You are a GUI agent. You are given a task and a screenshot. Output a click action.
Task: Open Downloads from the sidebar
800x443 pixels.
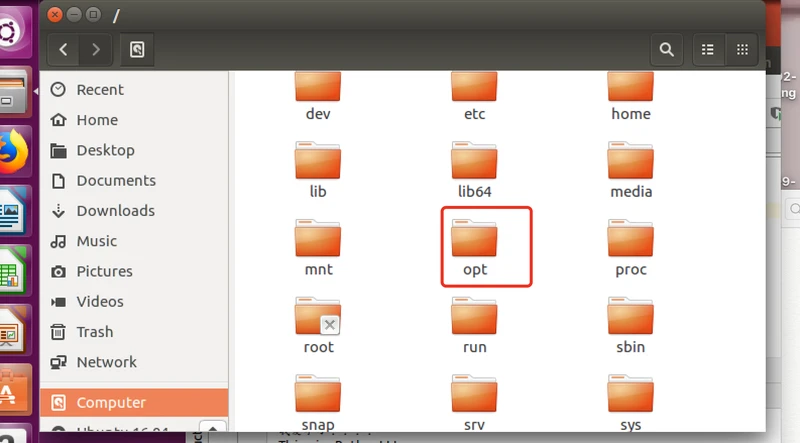[x=115, y=210]
